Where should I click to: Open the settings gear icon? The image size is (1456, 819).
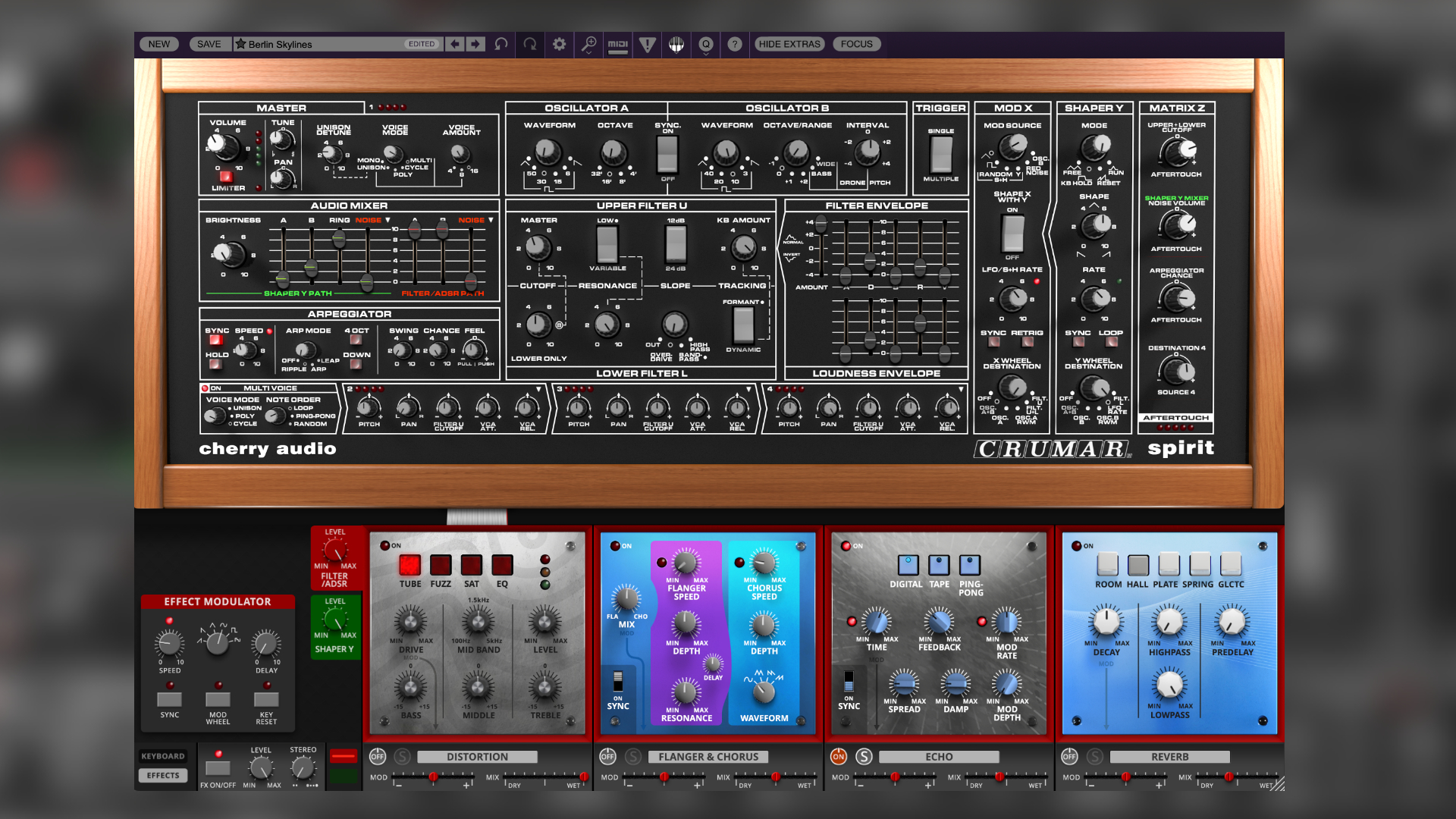coord(559,44)
